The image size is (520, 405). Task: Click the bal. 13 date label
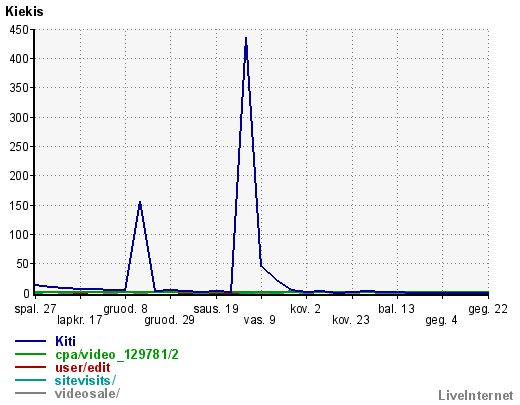396,309
